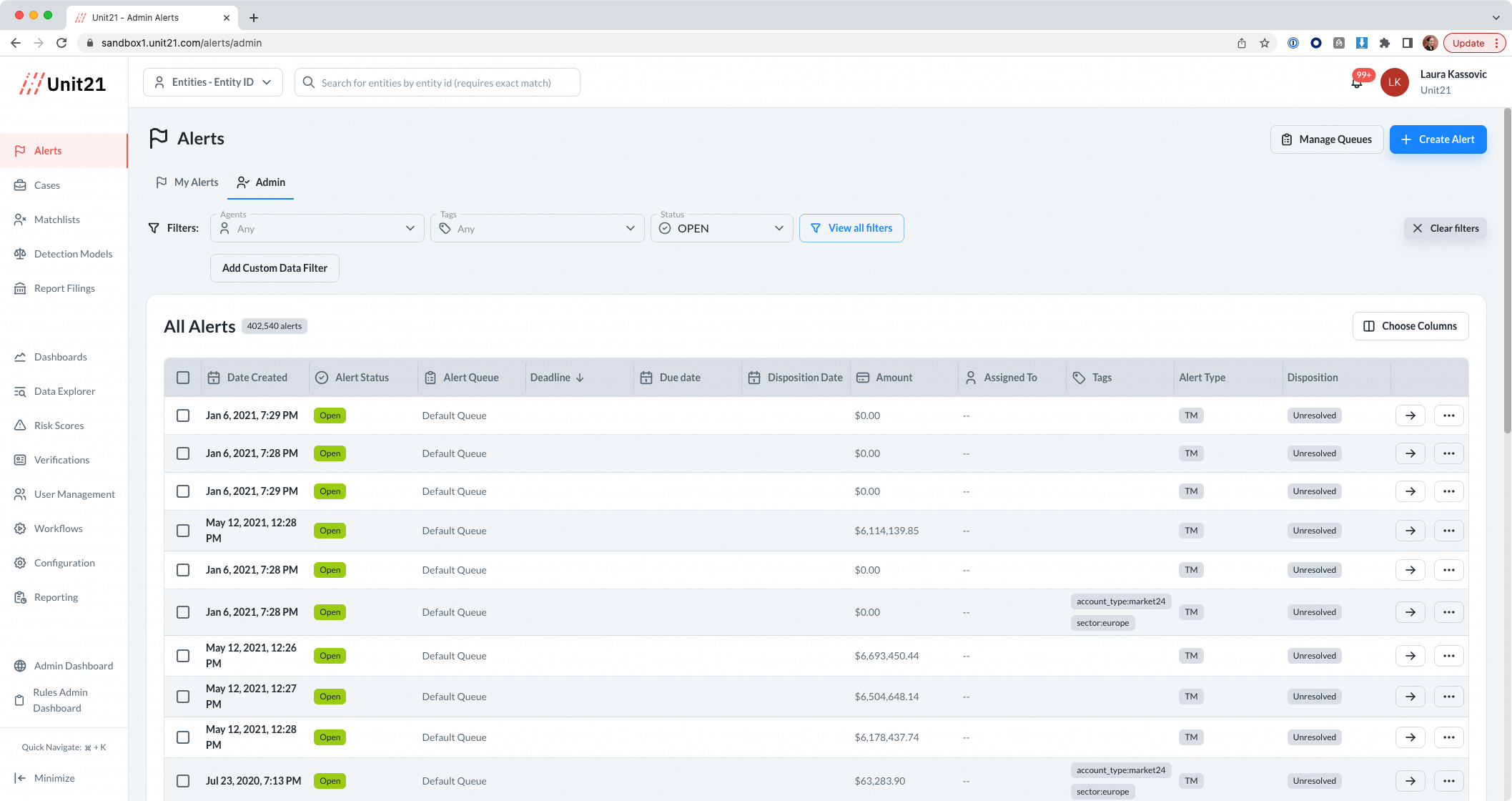Viewport: 1512px width, 801px height.
Task: Select the checkbox for the May 12 $6,114,139.85 alert
Action: click(x=183, y=531)
